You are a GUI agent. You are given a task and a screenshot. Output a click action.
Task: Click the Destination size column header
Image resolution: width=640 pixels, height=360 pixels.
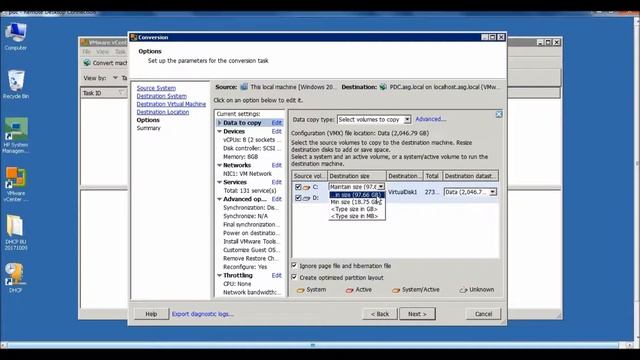(x=357, y=176)
